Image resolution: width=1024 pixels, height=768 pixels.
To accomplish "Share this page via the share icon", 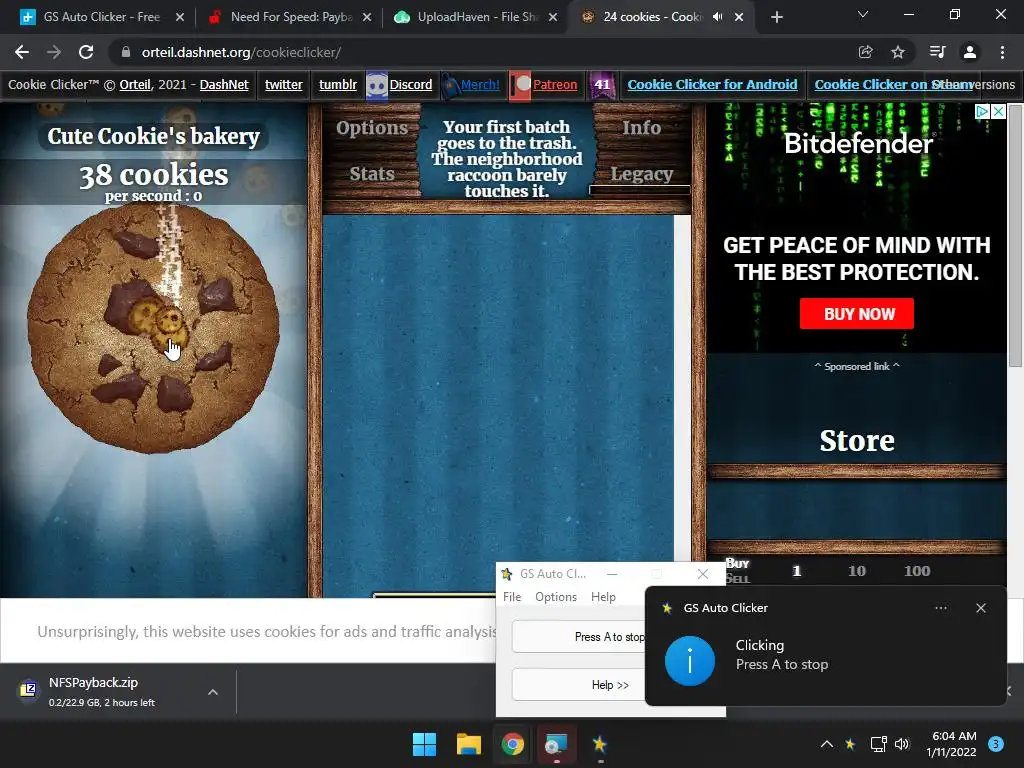I will pos(865,52).
